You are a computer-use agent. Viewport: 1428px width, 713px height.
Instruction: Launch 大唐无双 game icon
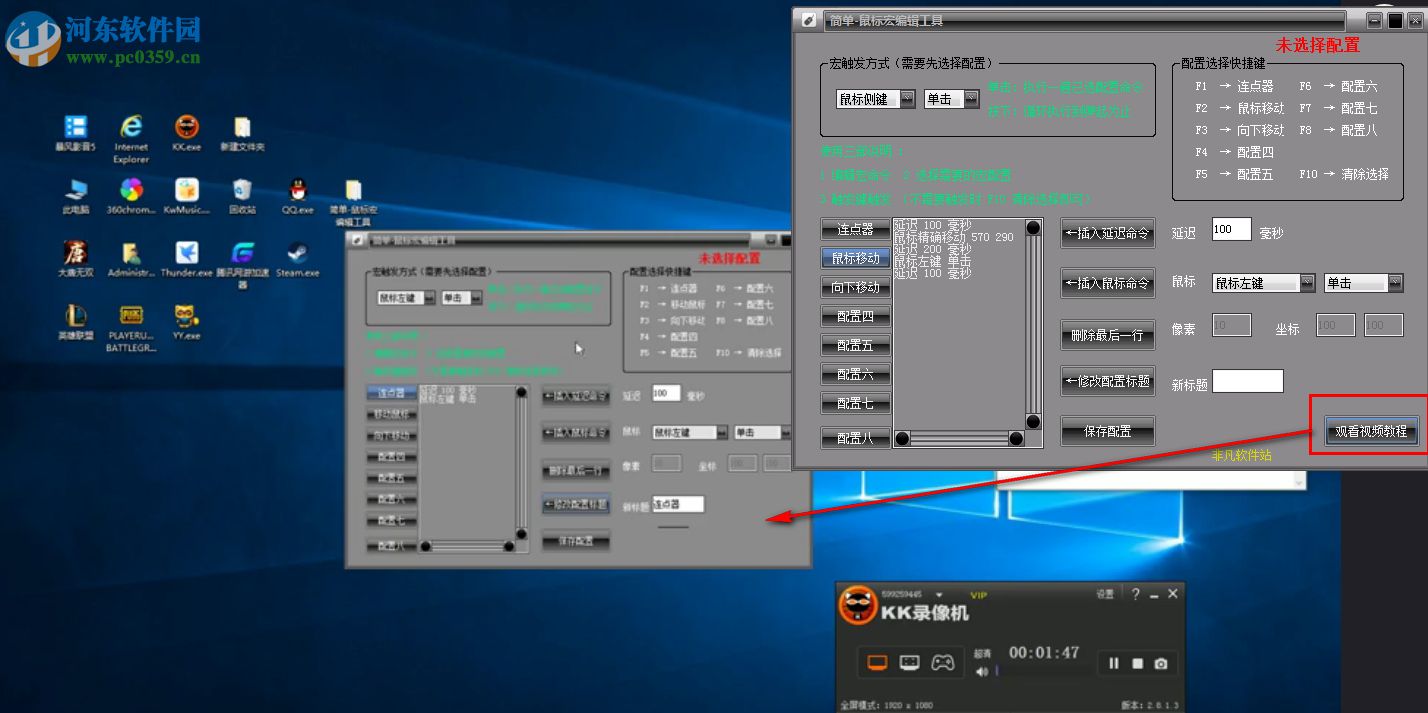[76, 259]
